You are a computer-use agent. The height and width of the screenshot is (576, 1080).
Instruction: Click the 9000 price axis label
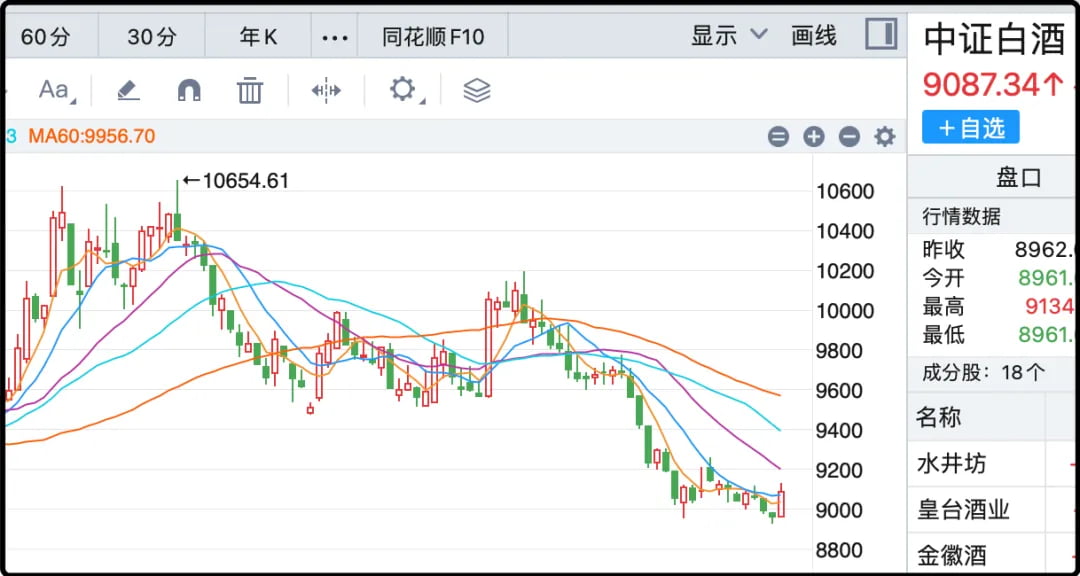pos(839,511)
